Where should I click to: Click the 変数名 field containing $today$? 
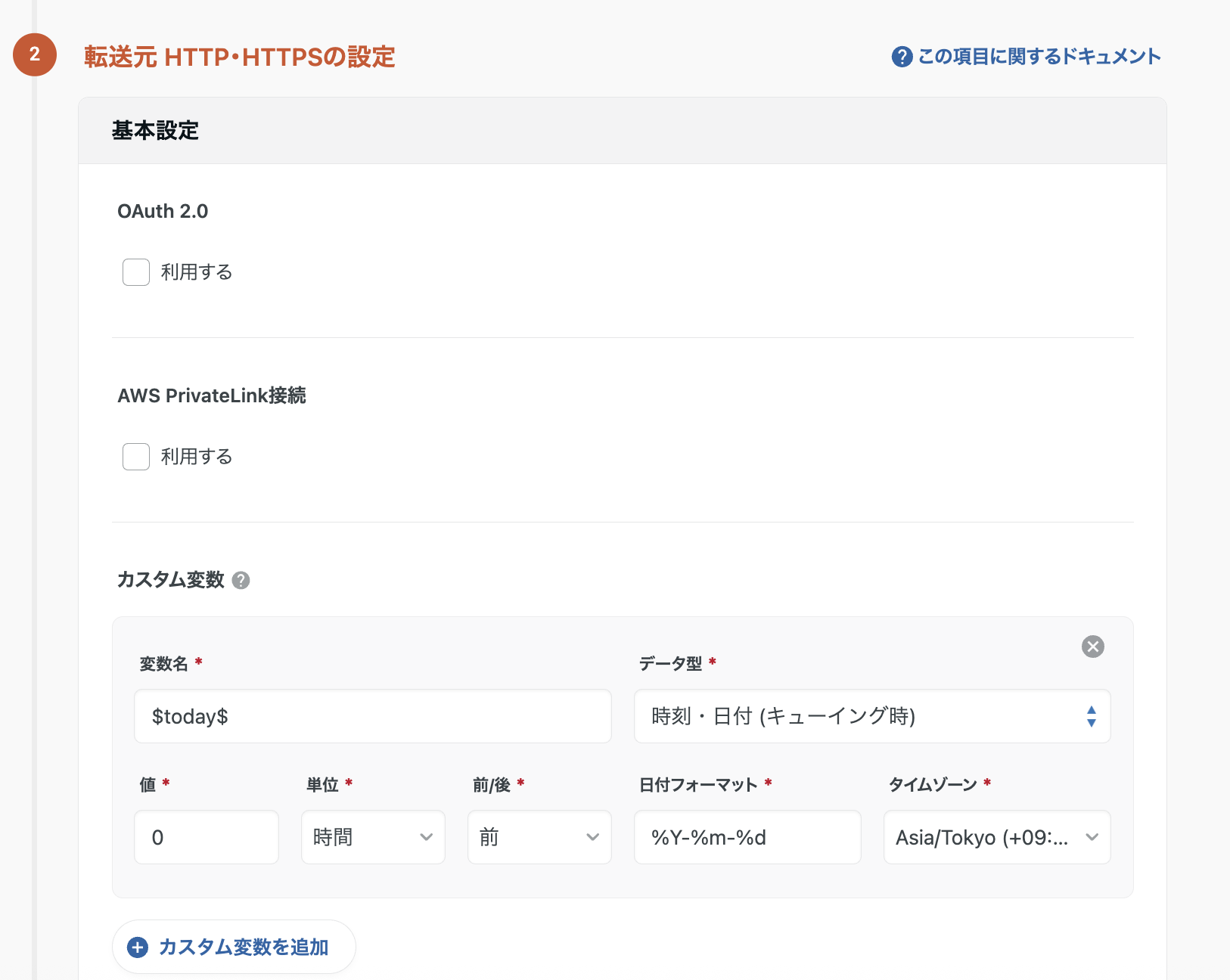(372, 716)
